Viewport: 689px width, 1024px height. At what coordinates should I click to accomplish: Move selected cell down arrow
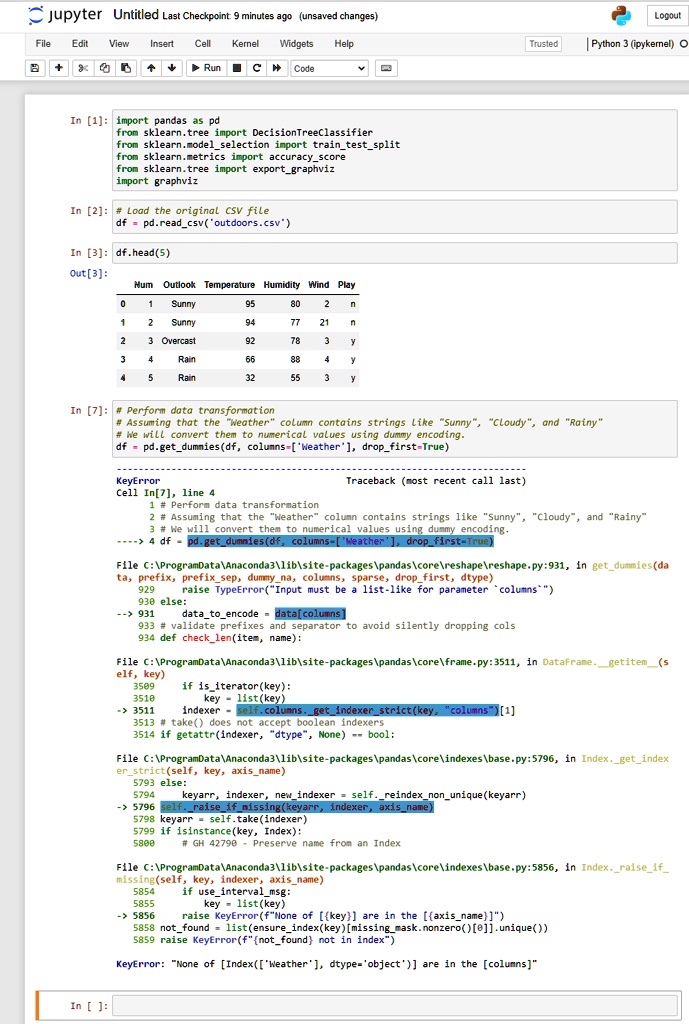click(x=172, y=68)
